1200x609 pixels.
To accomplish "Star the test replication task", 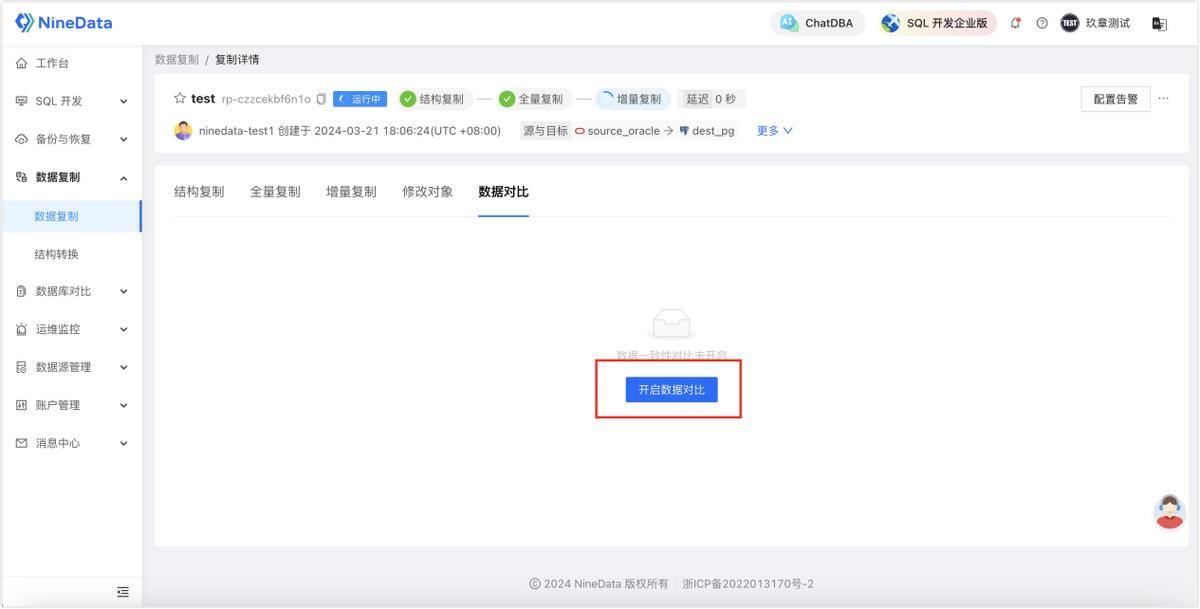I will coord(180,99).
